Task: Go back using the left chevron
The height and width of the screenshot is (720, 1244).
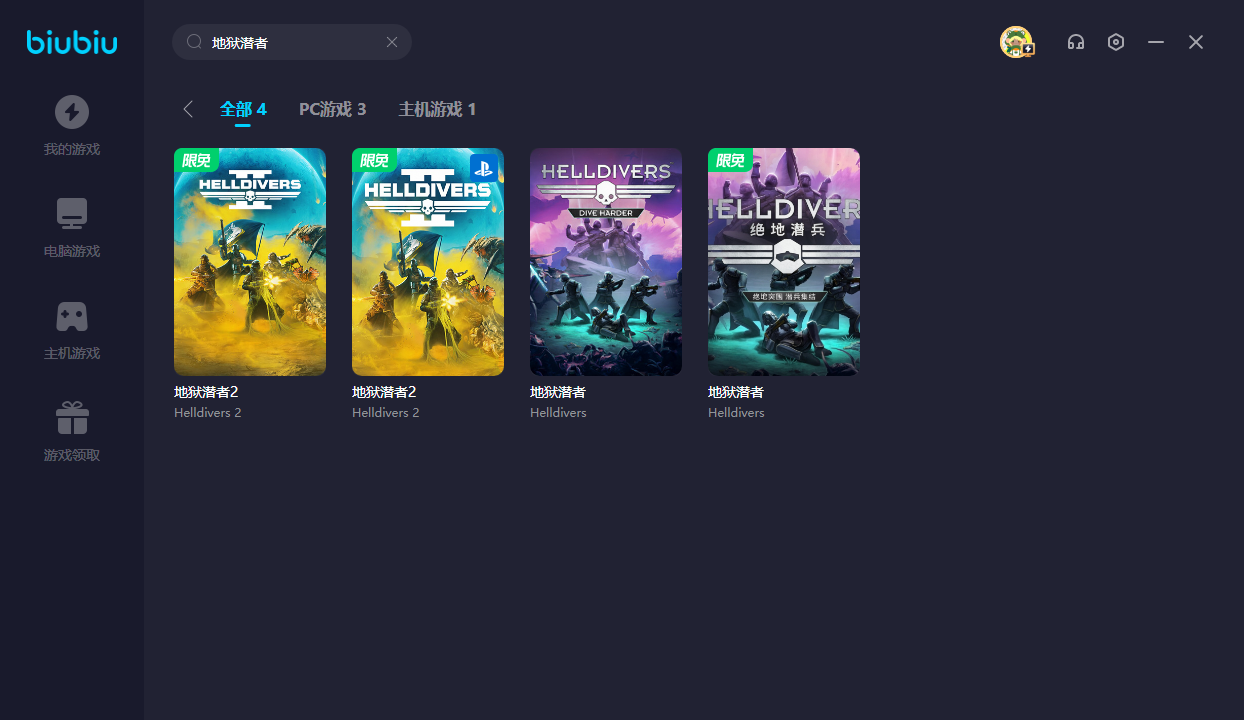Action: pos(188,109)
